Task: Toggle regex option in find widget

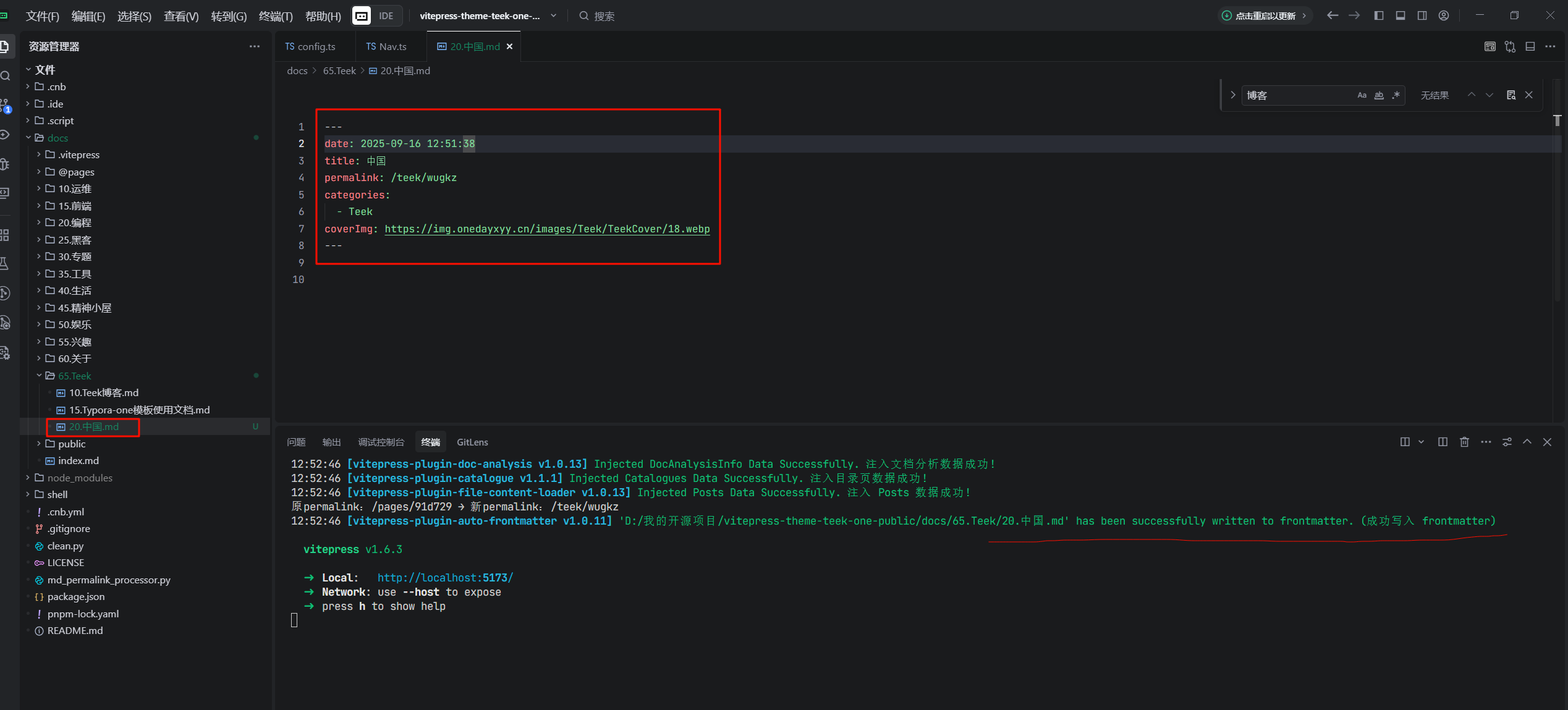Action: pos(1396,95)
